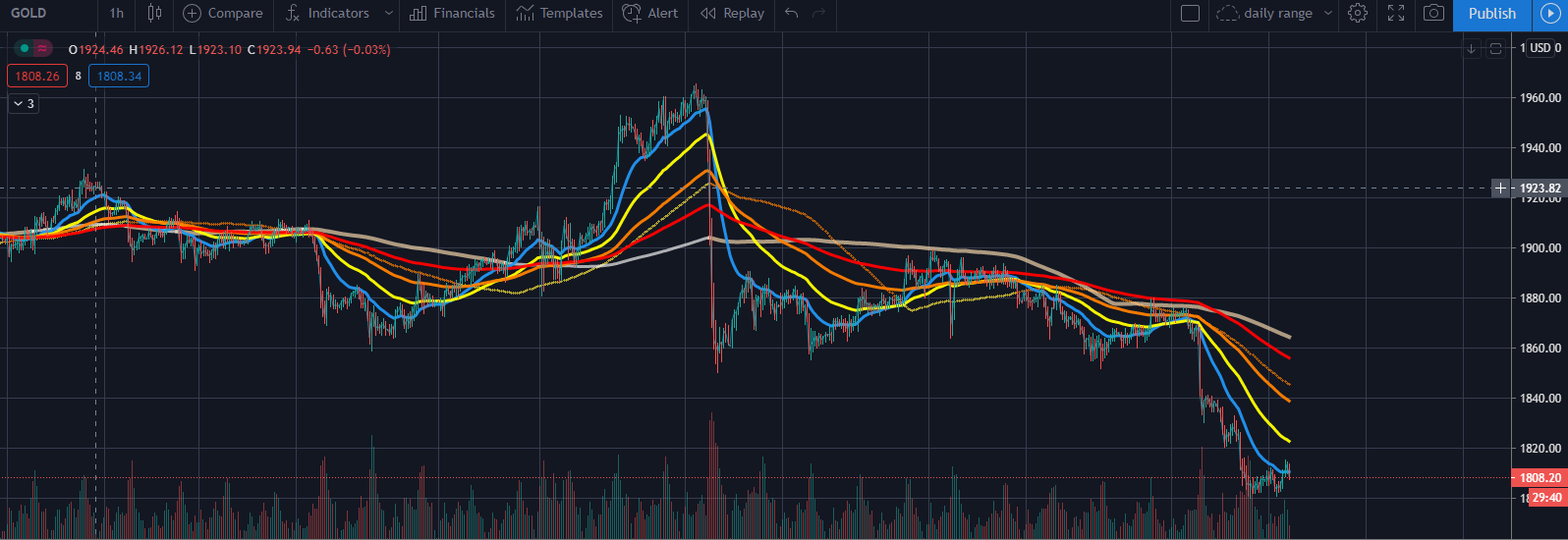Expand the Indicators favorites dropdown arrow
The height and width of the screenshot is (540, 1568).
coord(389,14)
